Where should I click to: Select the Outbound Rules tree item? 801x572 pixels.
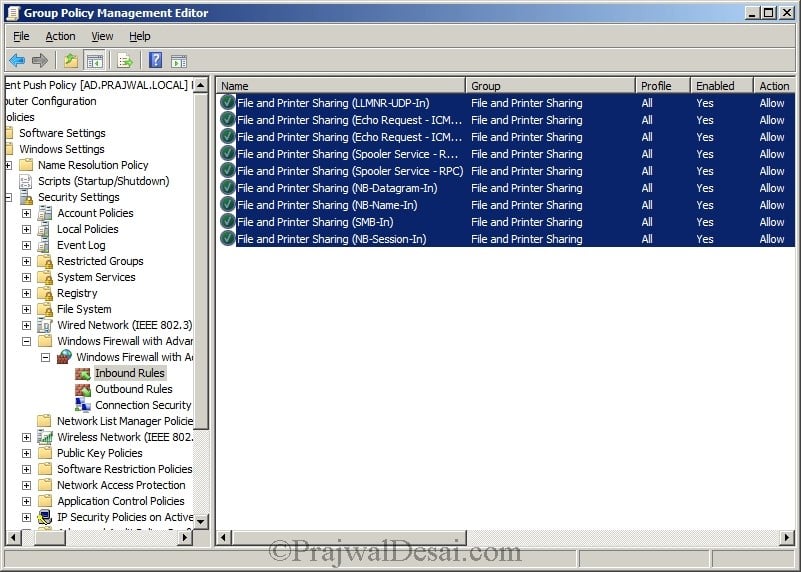tap(134, 389)
